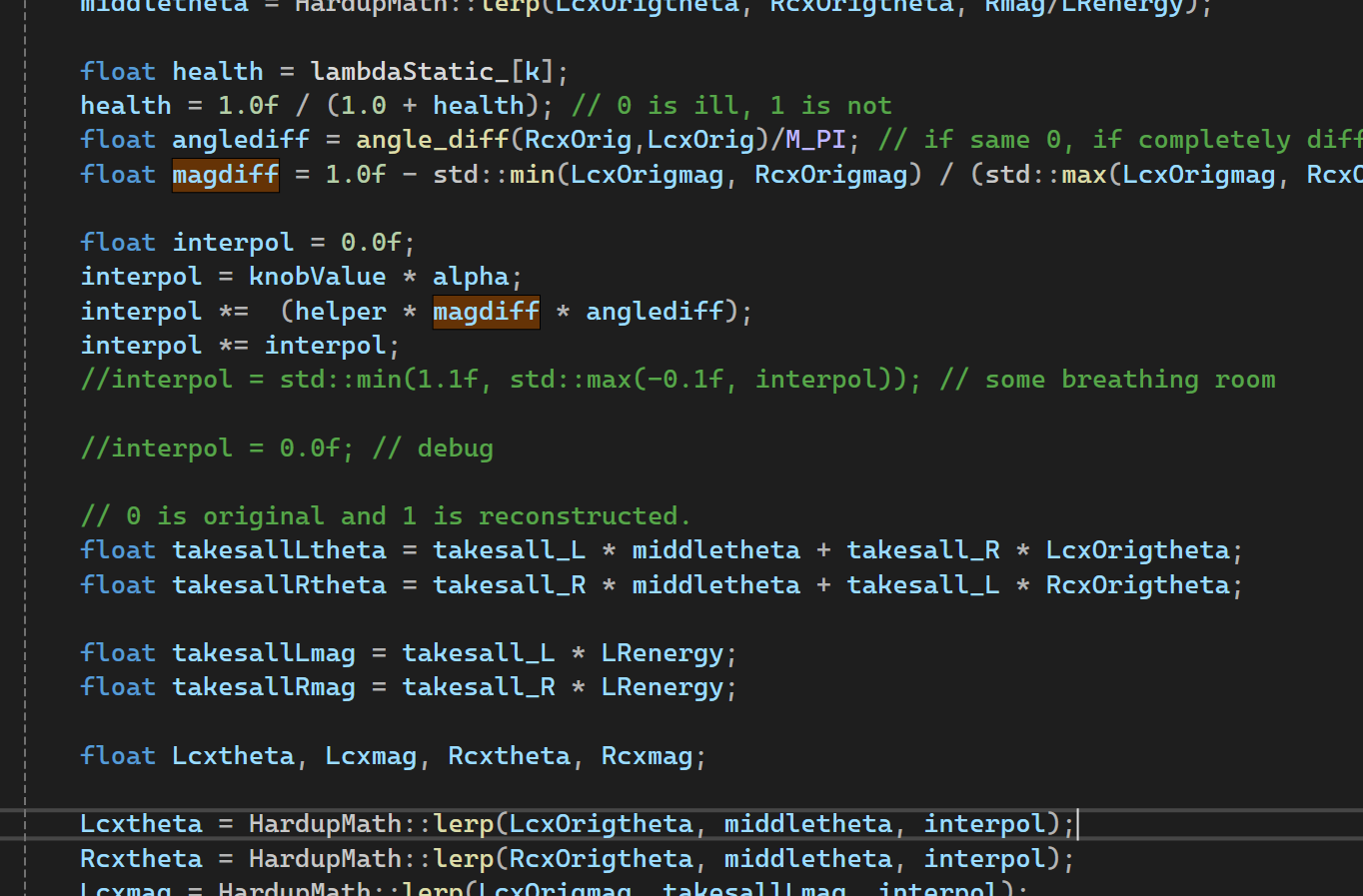The image size is (1363, 896).
Task: Click "lerp" on the Lcxtheta assignment line
Action: [464, 824]
